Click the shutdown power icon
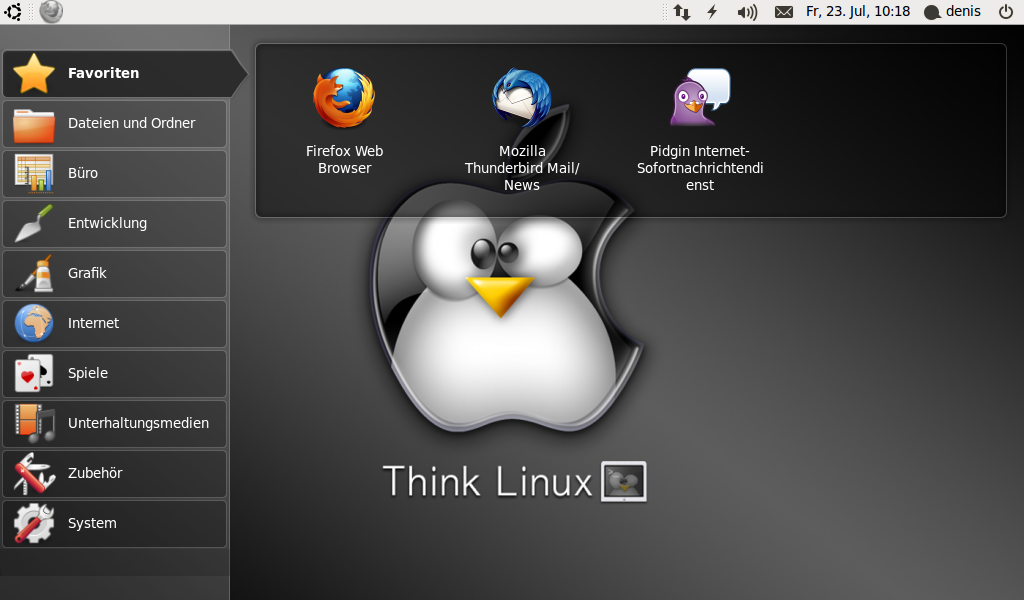1024x600 pixels. pos(1006,12)
